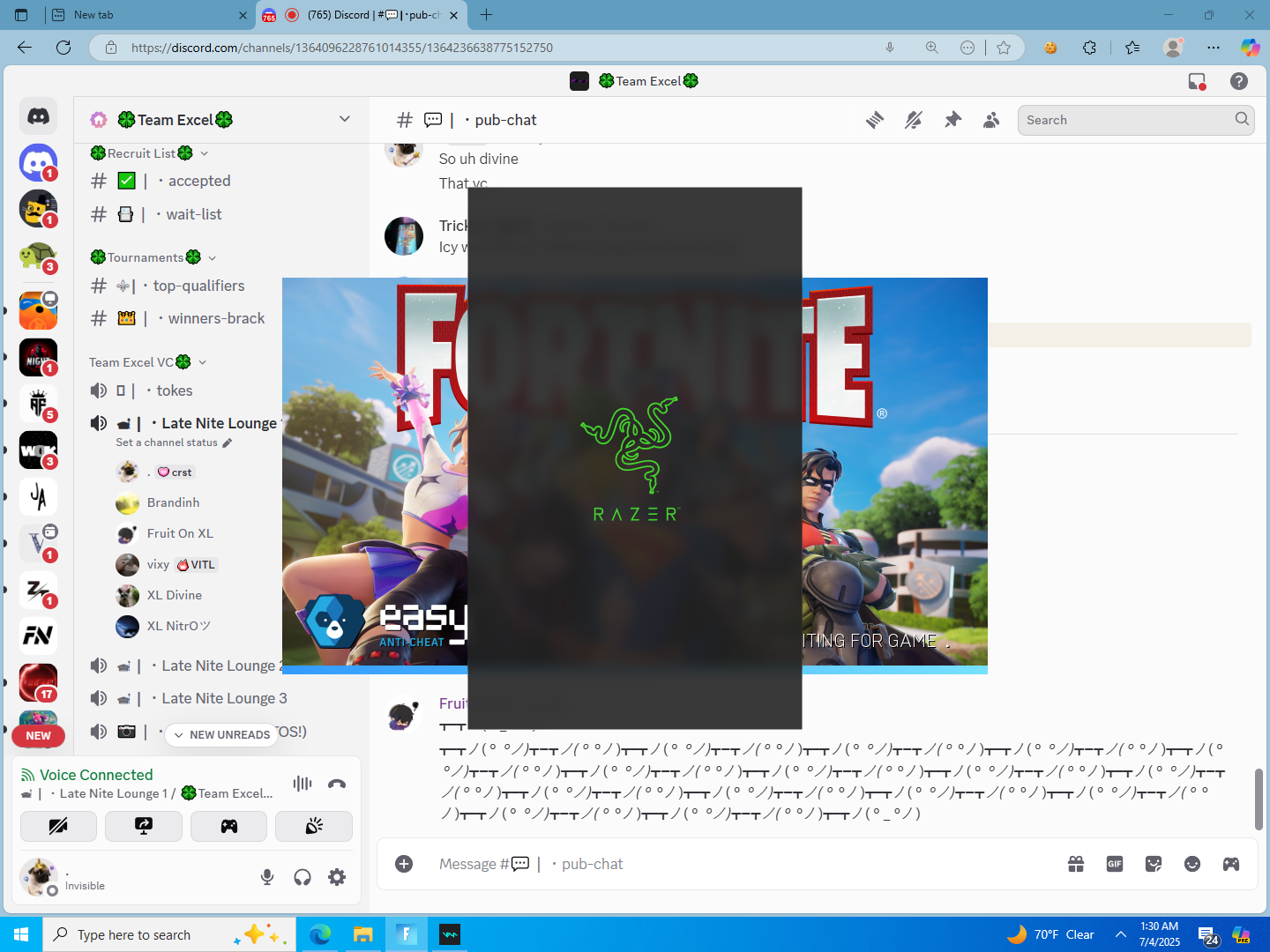Open Edge favorites list icon
1270x952 pixels.
1132,48
